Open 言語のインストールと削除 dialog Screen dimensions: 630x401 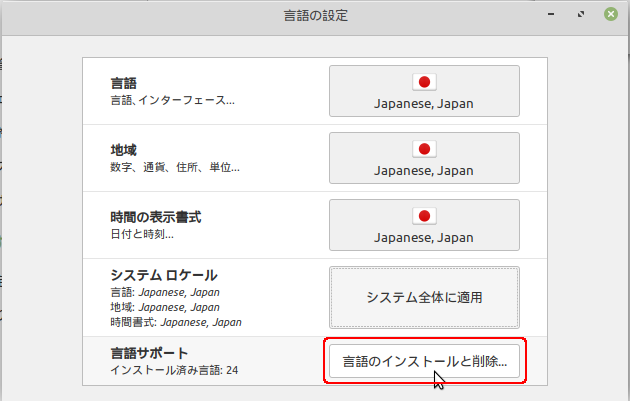click(424, 361)
